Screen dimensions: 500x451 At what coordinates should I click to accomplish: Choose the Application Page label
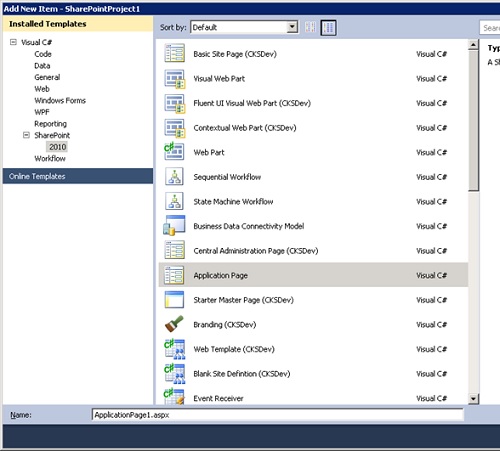(x=221, y=276)
